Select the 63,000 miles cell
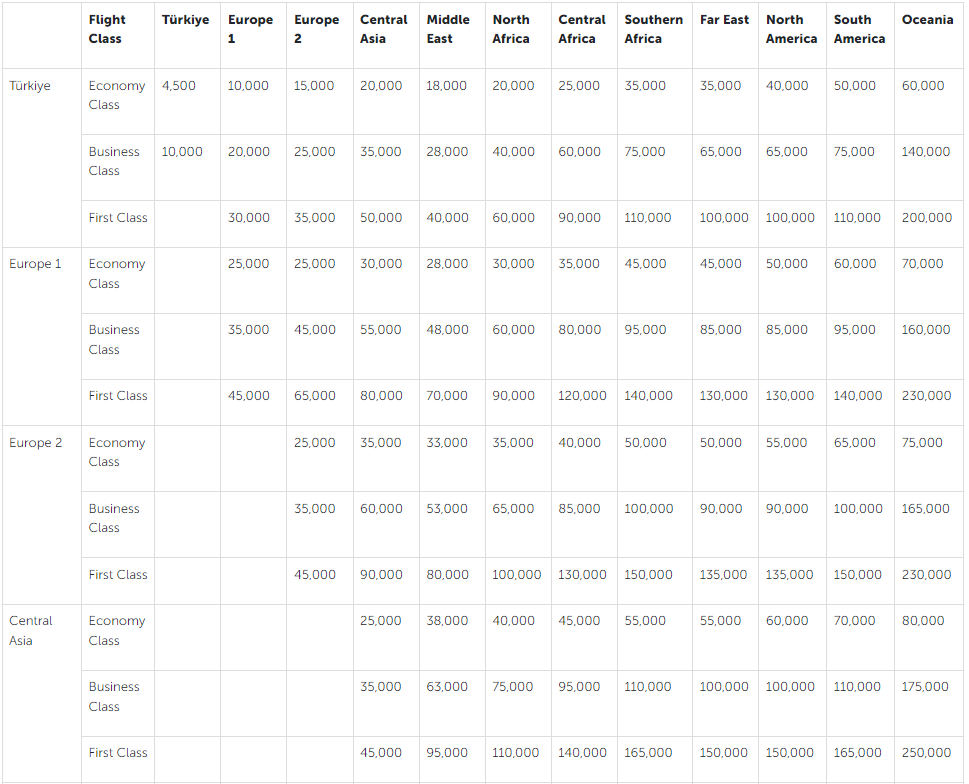 (x=447, y=687)
